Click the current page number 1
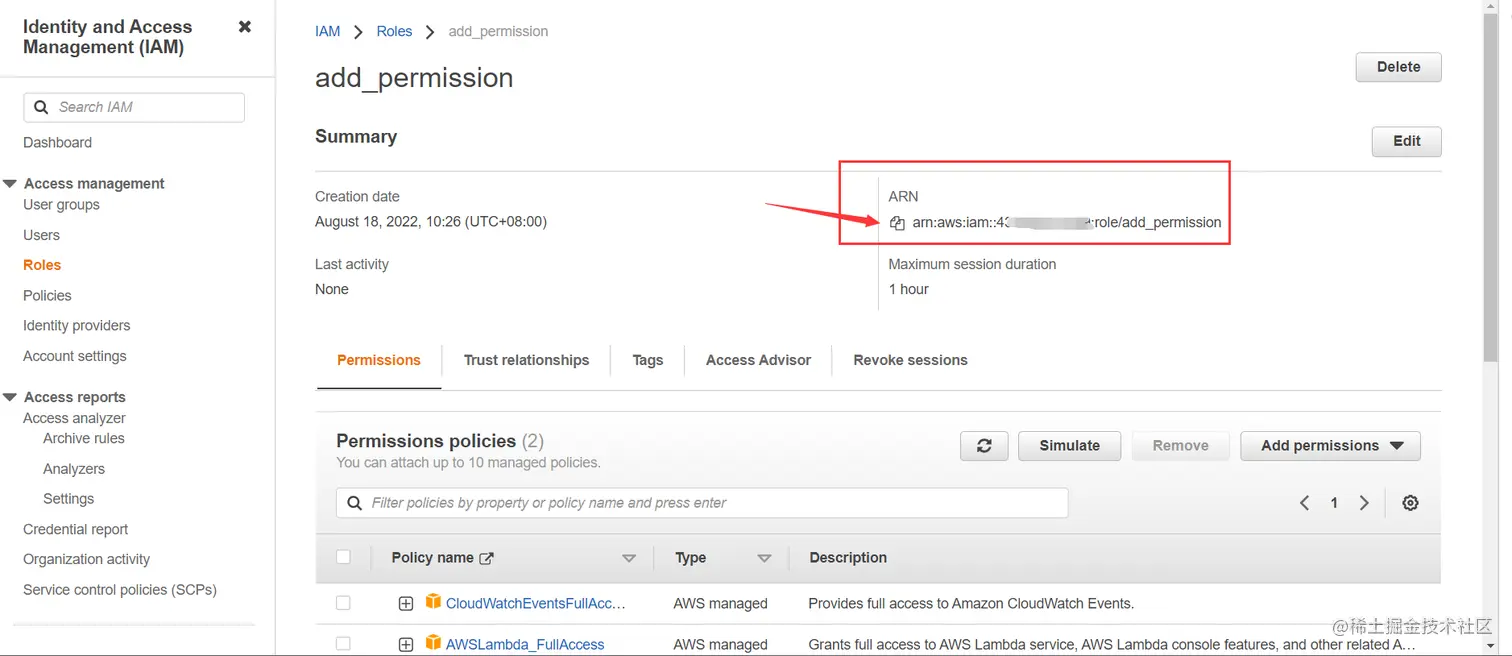 pyautogui.click(x=1334, y=503)
